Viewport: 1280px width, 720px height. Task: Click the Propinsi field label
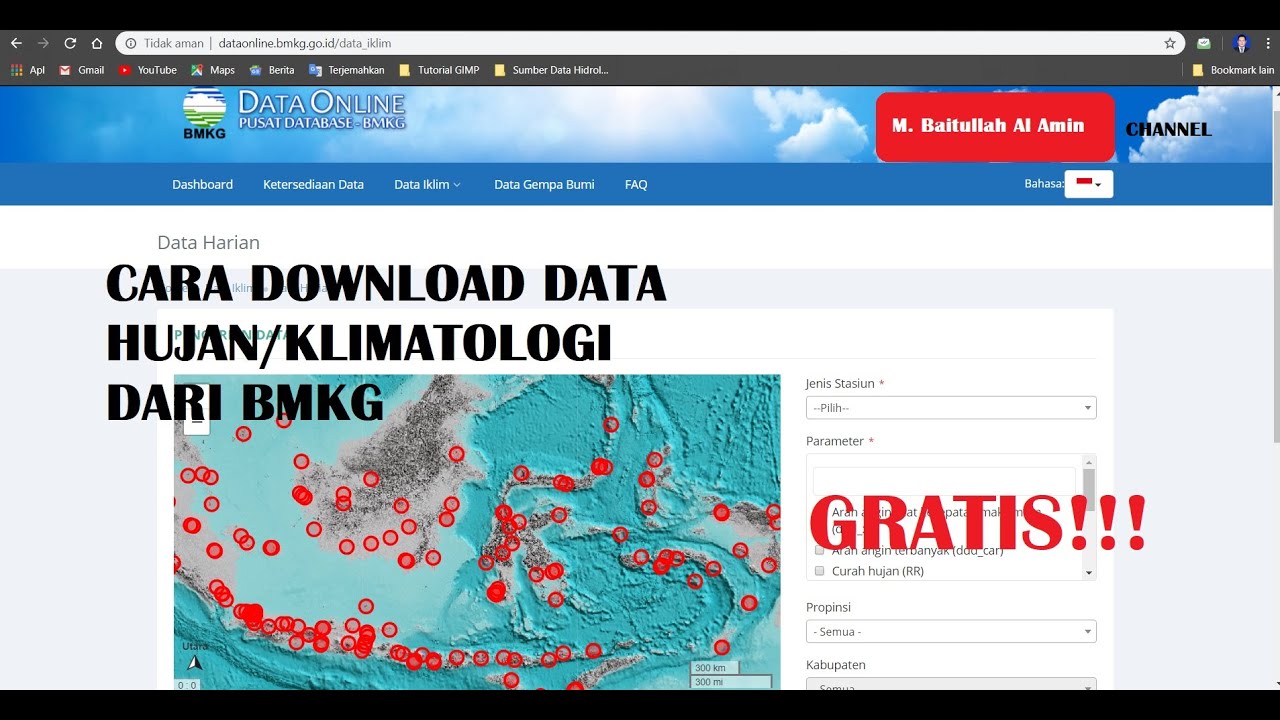click(828, 607)
